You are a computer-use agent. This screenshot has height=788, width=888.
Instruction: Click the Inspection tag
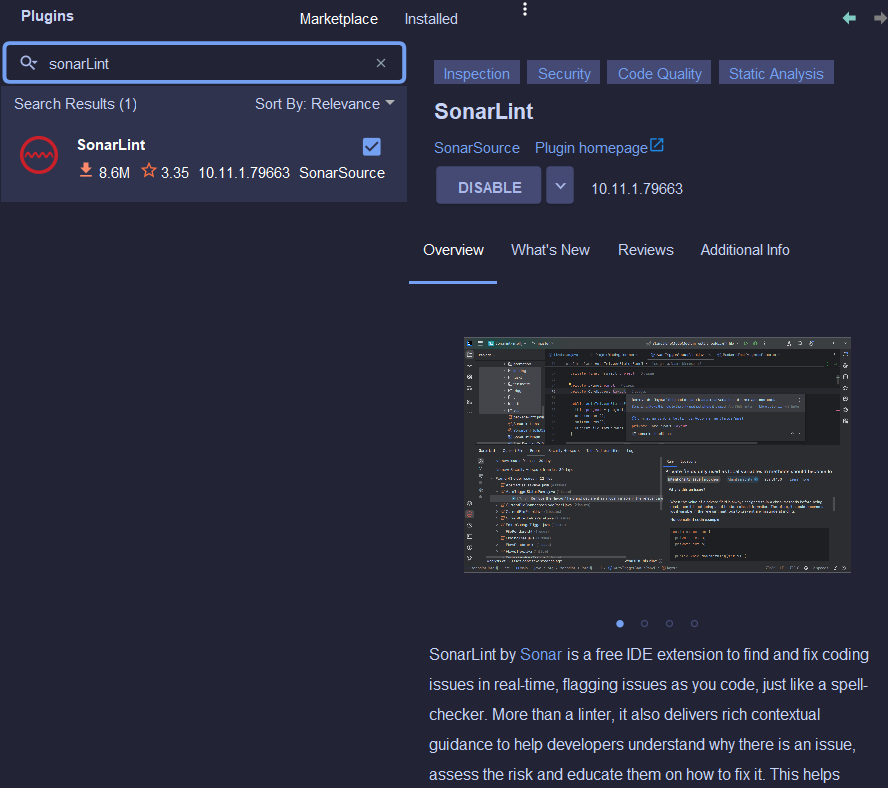click(x=477, y=73)
